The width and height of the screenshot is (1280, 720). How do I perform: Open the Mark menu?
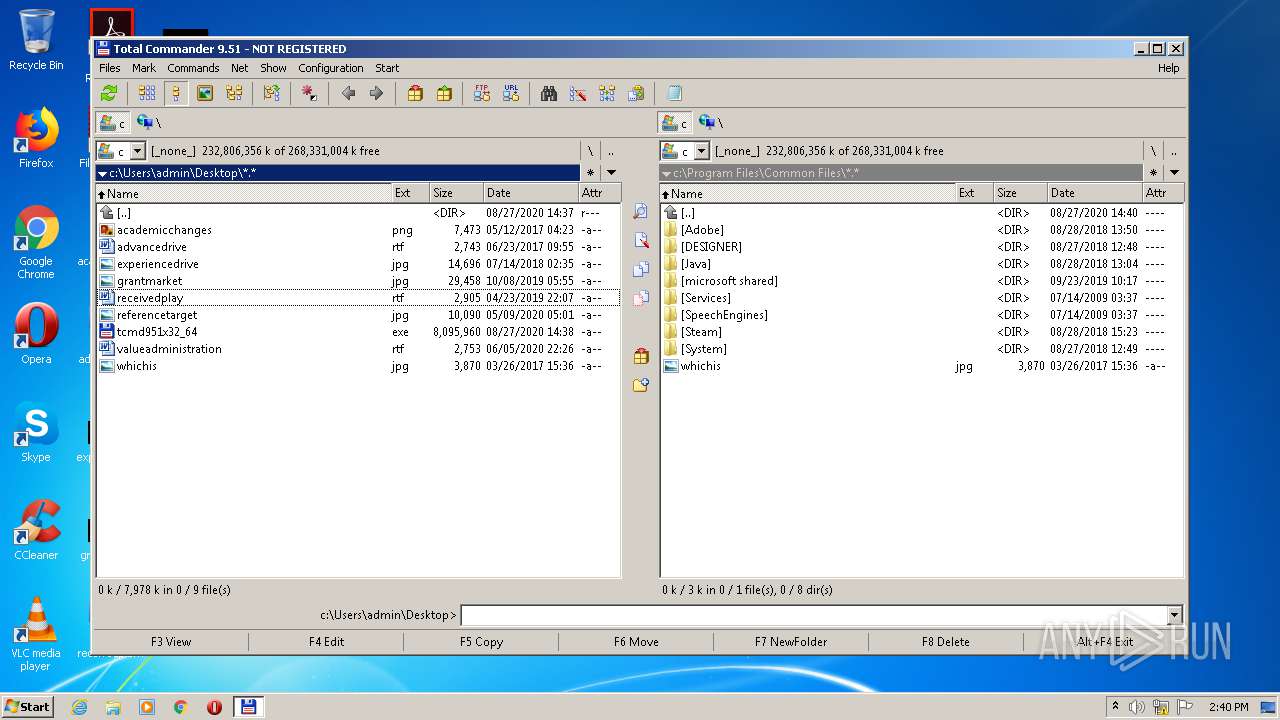pyautogui.click(x=144, y=68)
